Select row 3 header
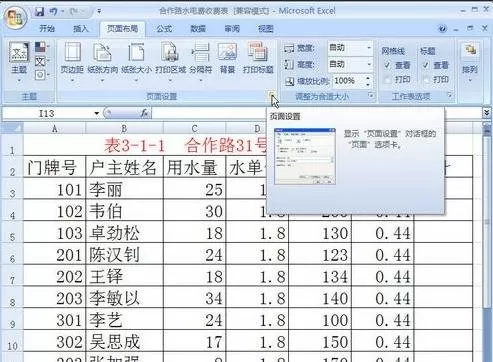Screen dimensions: 493x362 point(12,189)
